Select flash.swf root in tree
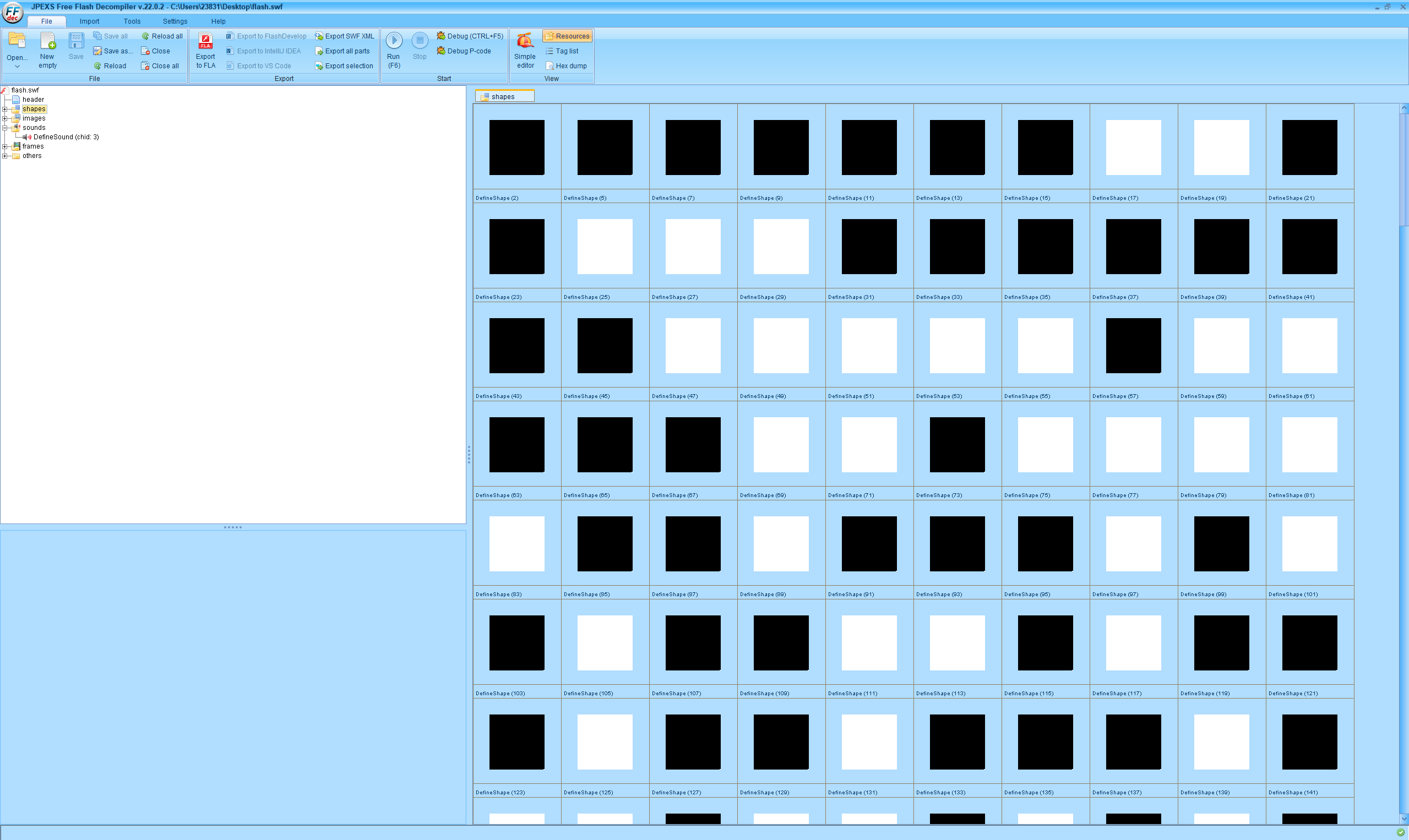Viewport: 1409px width, 840px height. tap(25, 90)
